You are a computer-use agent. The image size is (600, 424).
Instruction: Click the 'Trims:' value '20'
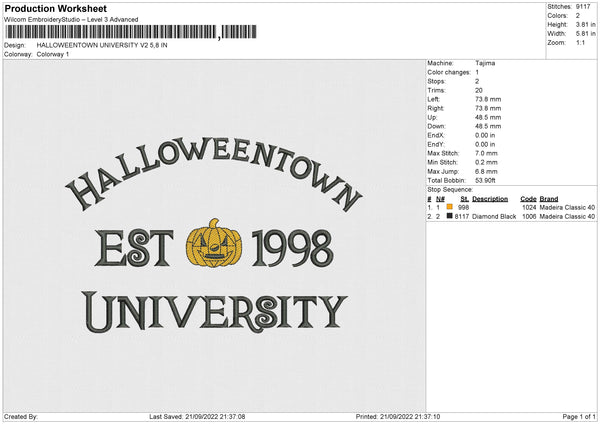coord(479,90)
